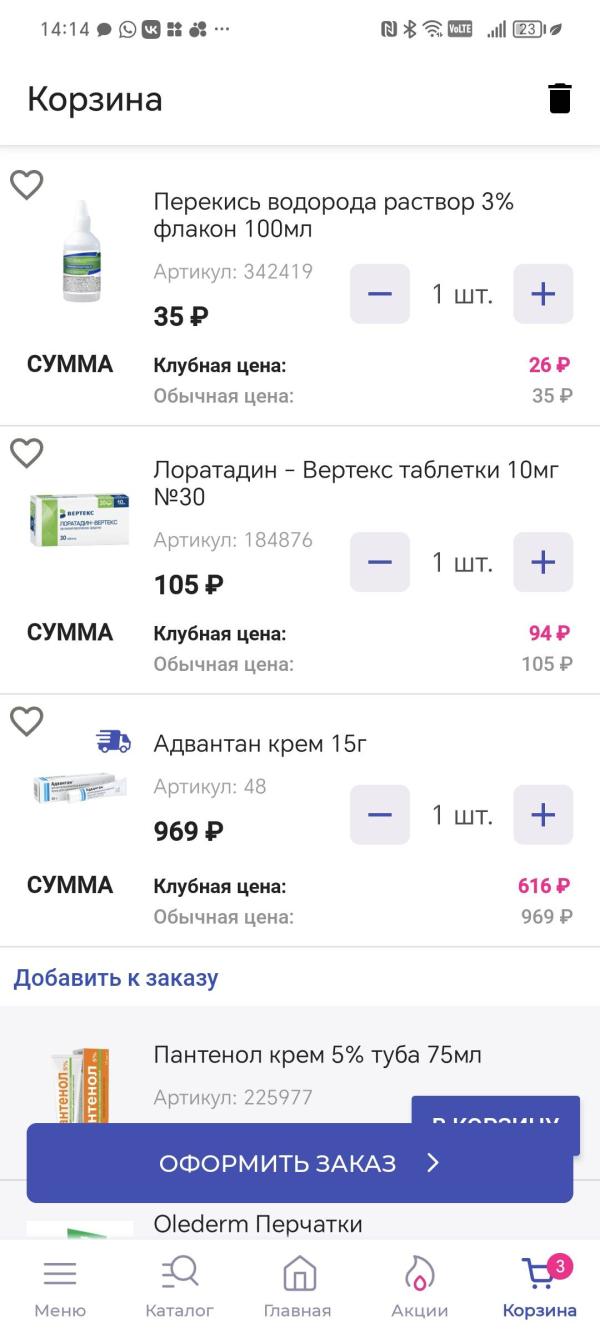Decrease the Перекись водорода quantity with minus
The image size is (600, 1332).
click(380, 294)
